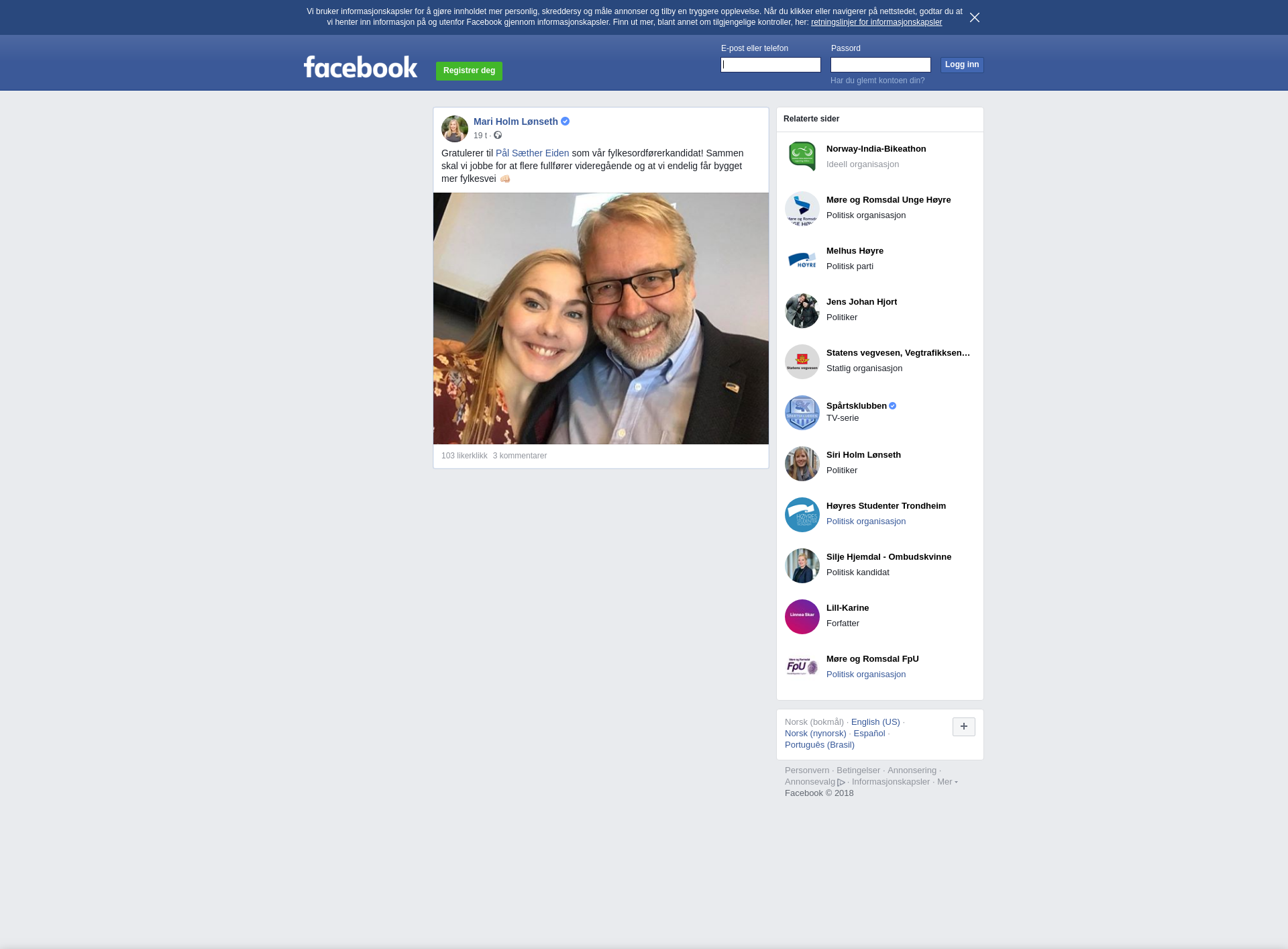Open the Møre og Romsdal FpU logo
Screen dimensions: 1288x949
(802, 667)
